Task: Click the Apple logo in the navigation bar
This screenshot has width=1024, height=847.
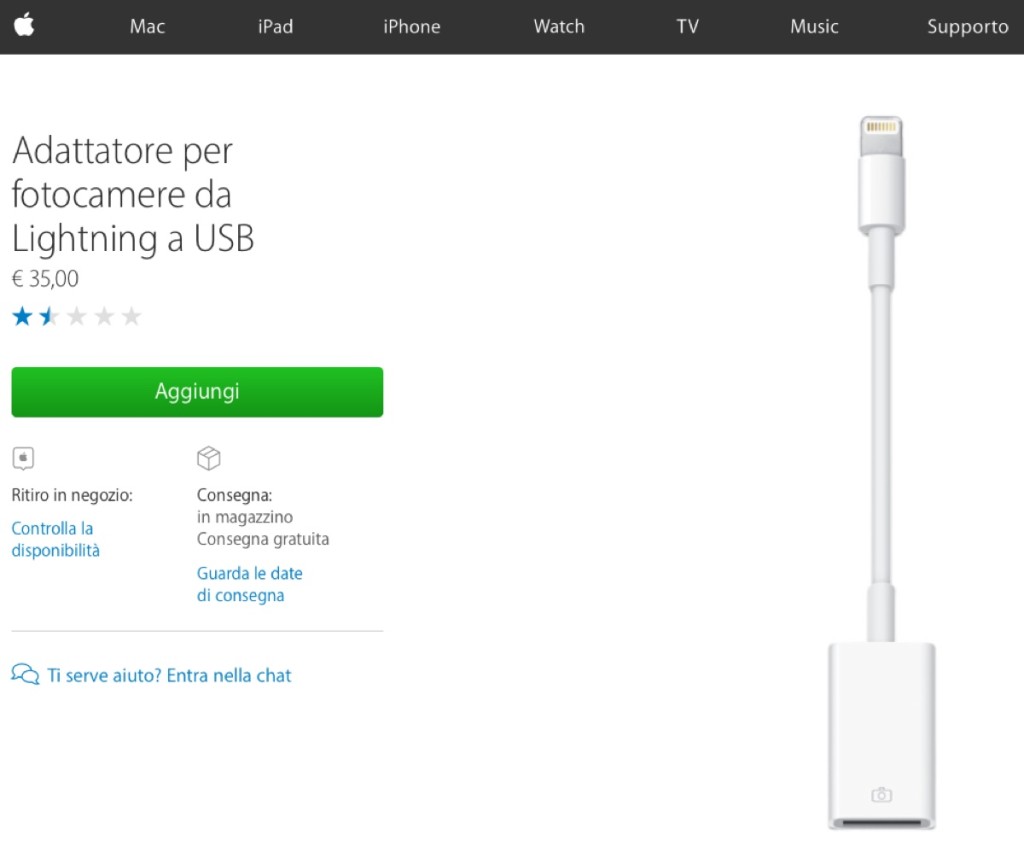Action: pyautogui.click(x=23, y=26)
